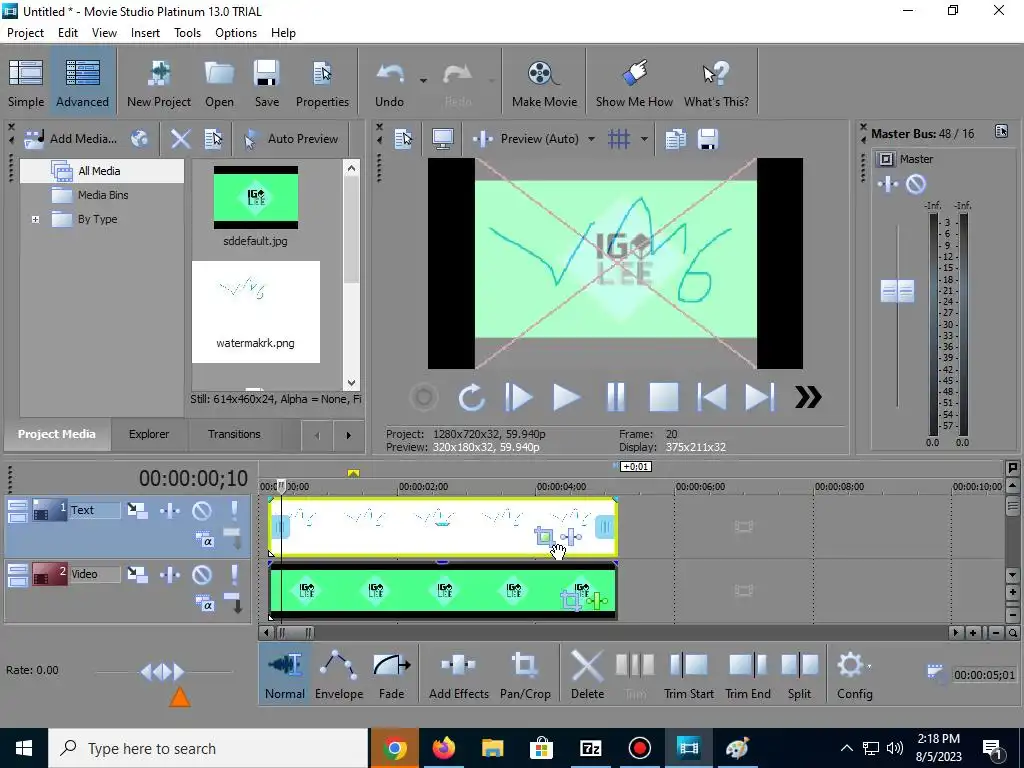Solo the Text track
The image size is (1024, 768).
click(234, 510)
